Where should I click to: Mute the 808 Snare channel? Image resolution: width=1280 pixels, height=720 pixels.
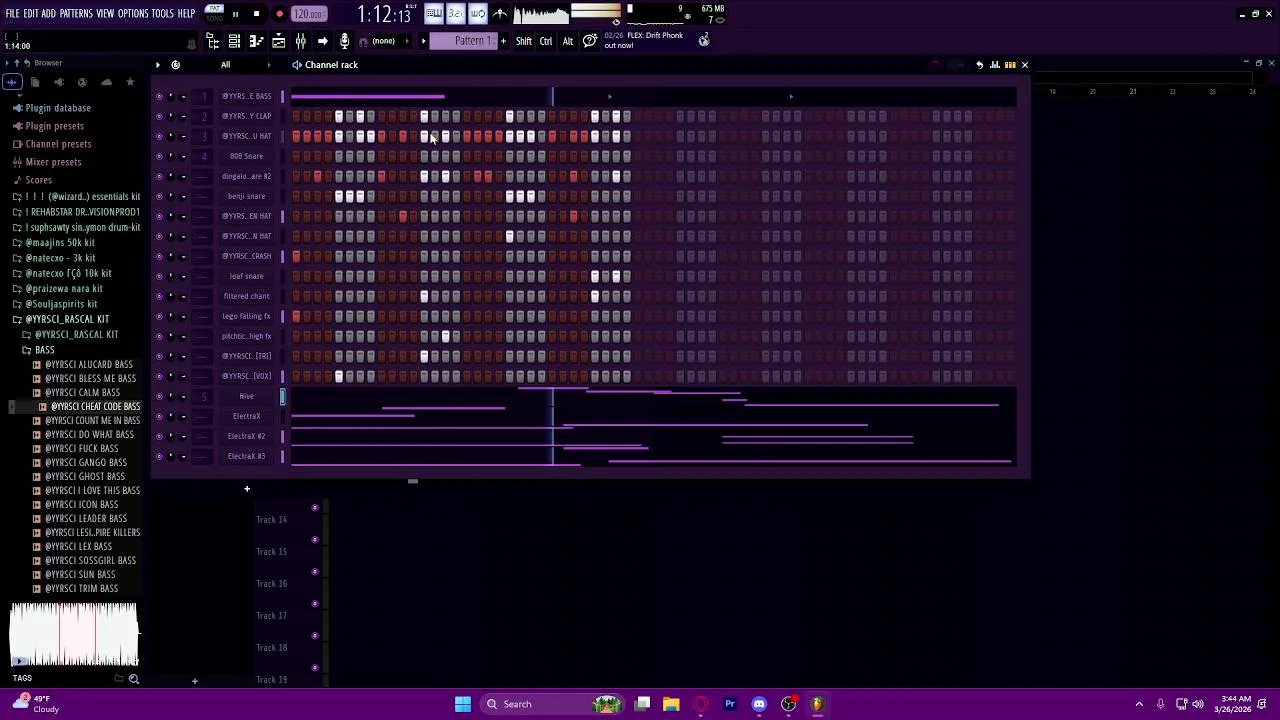point(159,156)
